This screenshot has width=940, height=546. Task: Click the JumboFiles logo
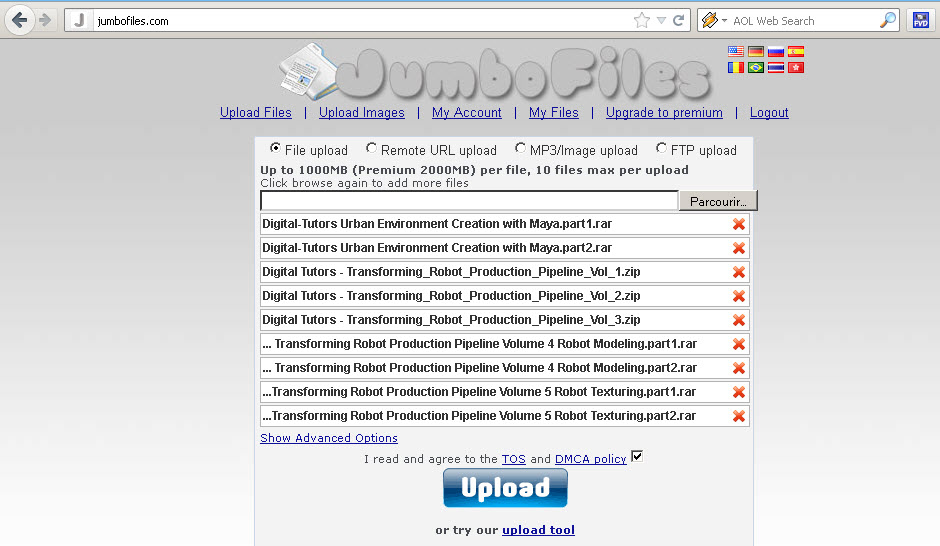495,73
